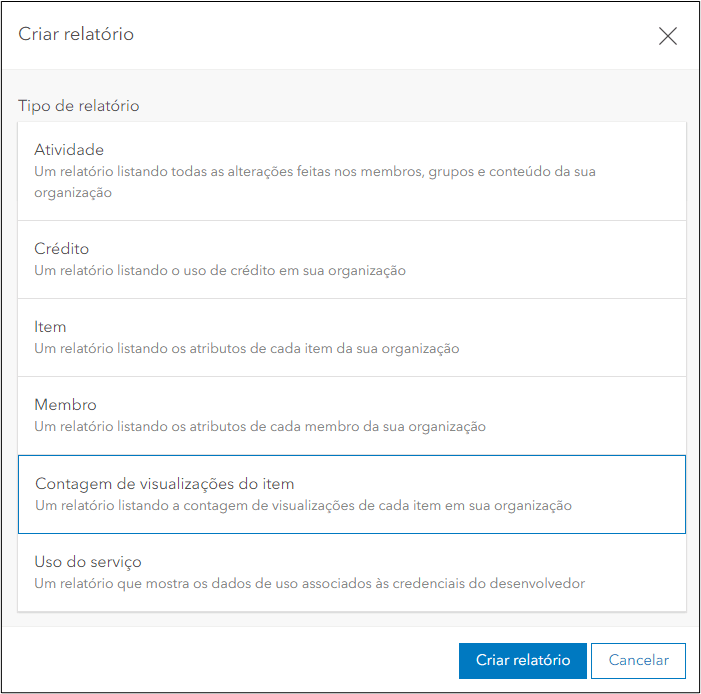The image size is (701, 694).
Task: Click the Tipo de relatório label
Action: pos(78,106)
